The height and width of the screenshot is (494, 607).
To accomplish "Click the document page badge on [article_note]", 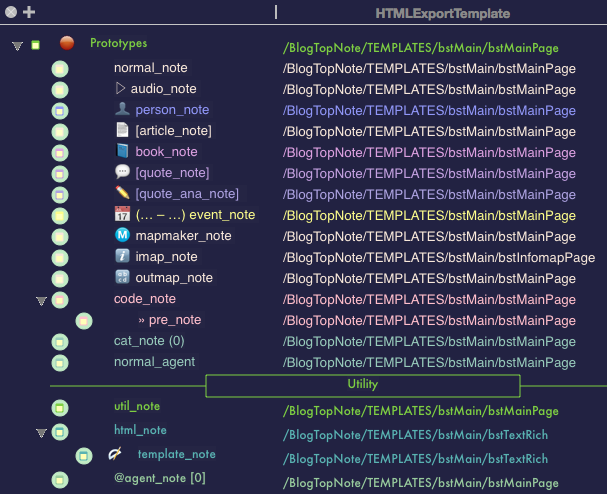I will point(122,130).
